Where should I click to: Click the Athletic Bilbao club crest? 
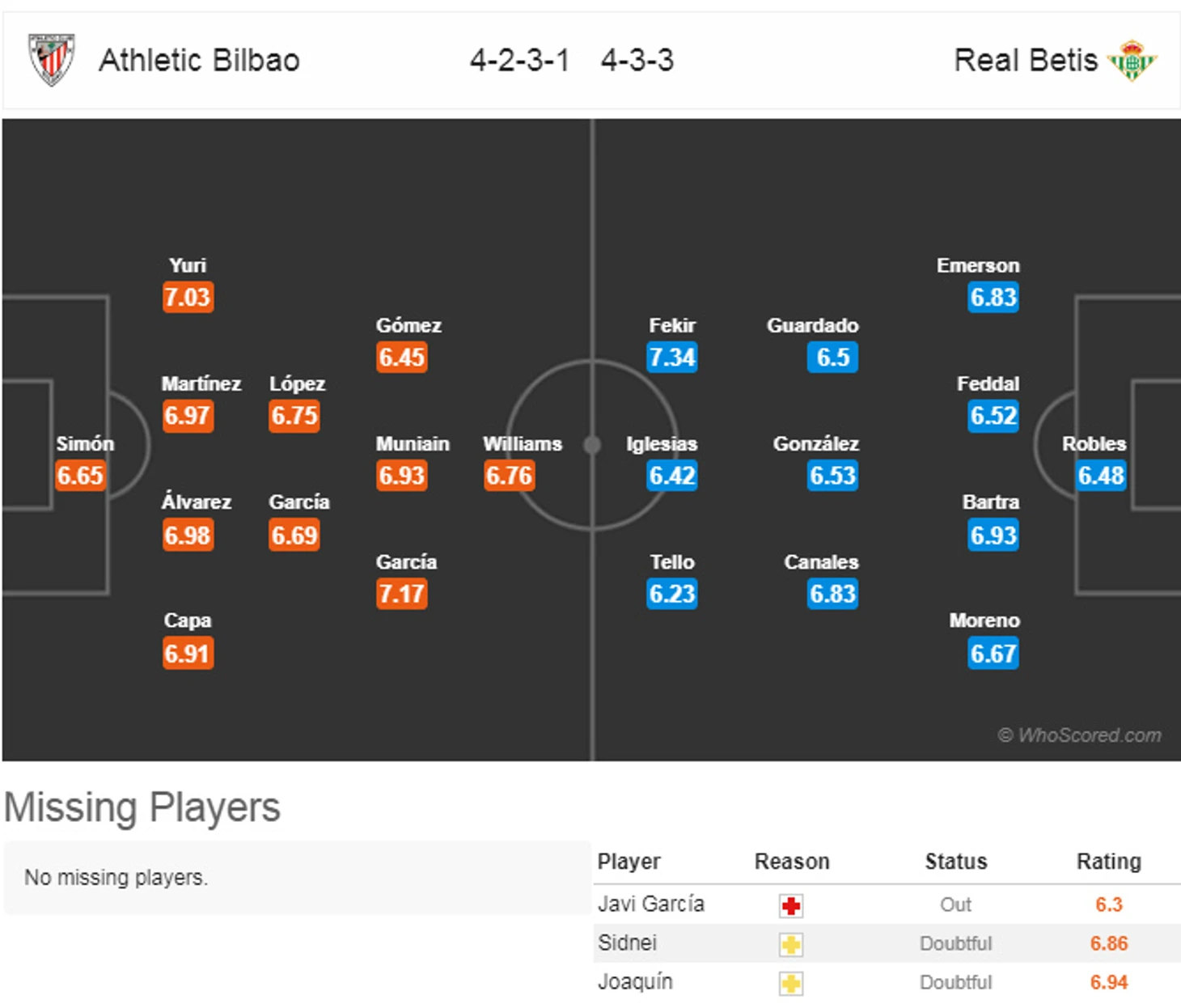pyautogui.click(x=52, y=59)
